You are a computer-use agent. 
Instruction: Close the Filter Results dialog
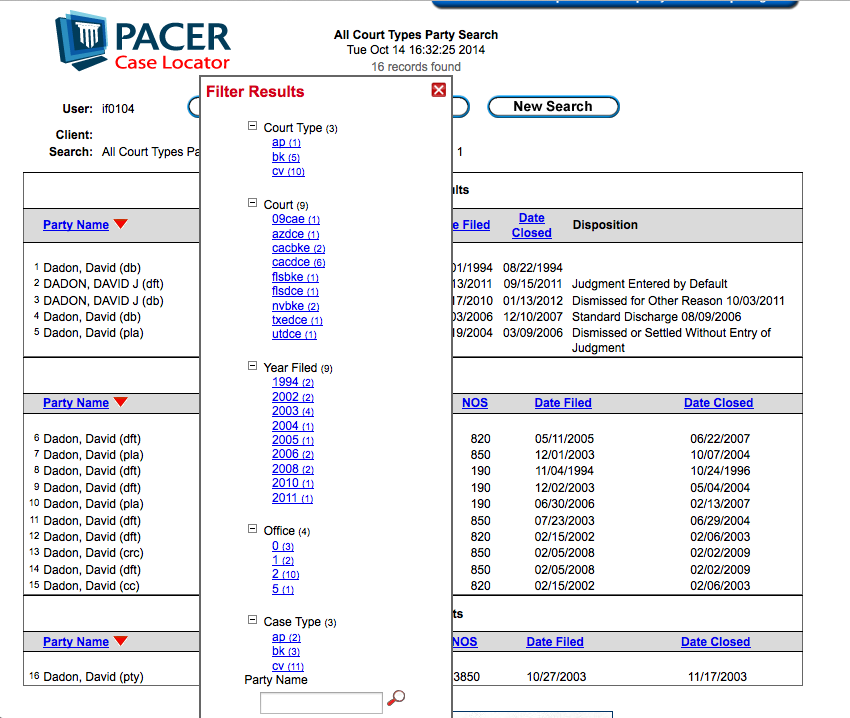point(439,90)
